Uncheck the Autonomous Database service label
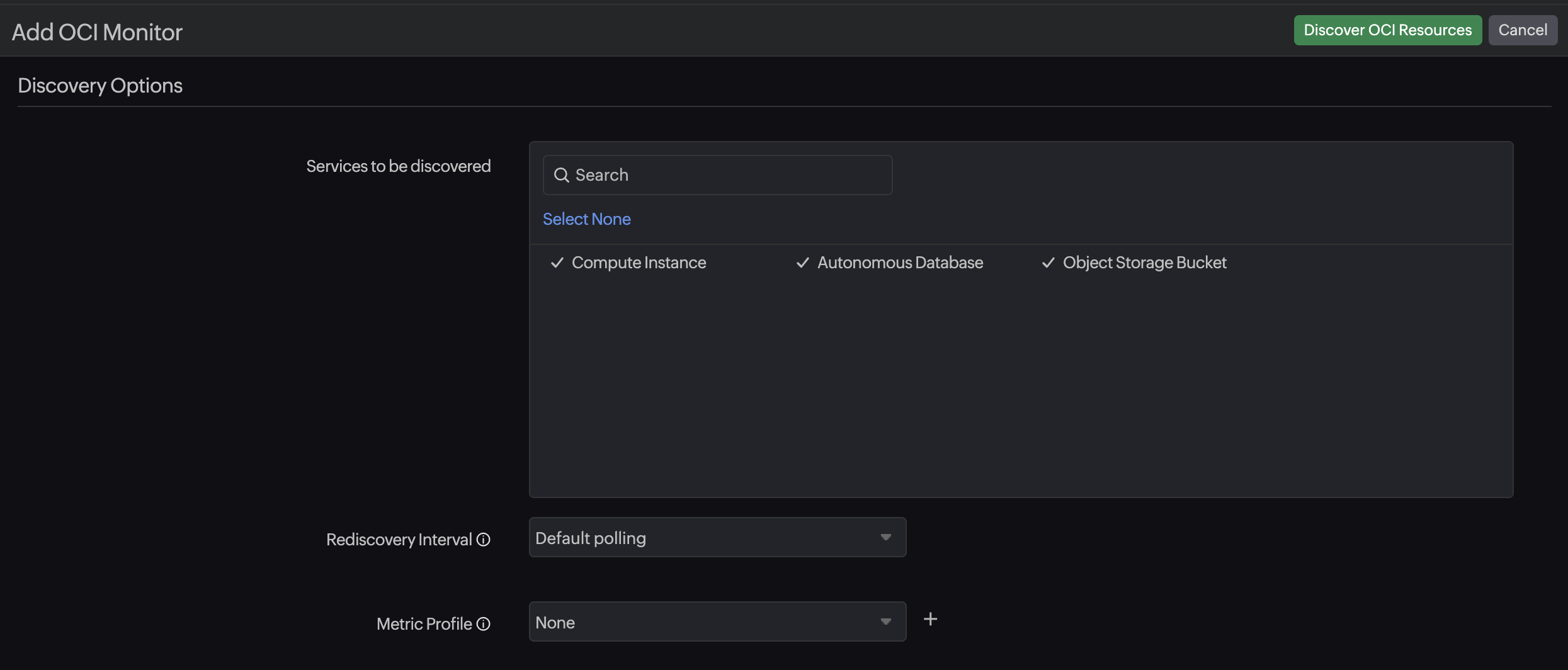 point(900,263)
